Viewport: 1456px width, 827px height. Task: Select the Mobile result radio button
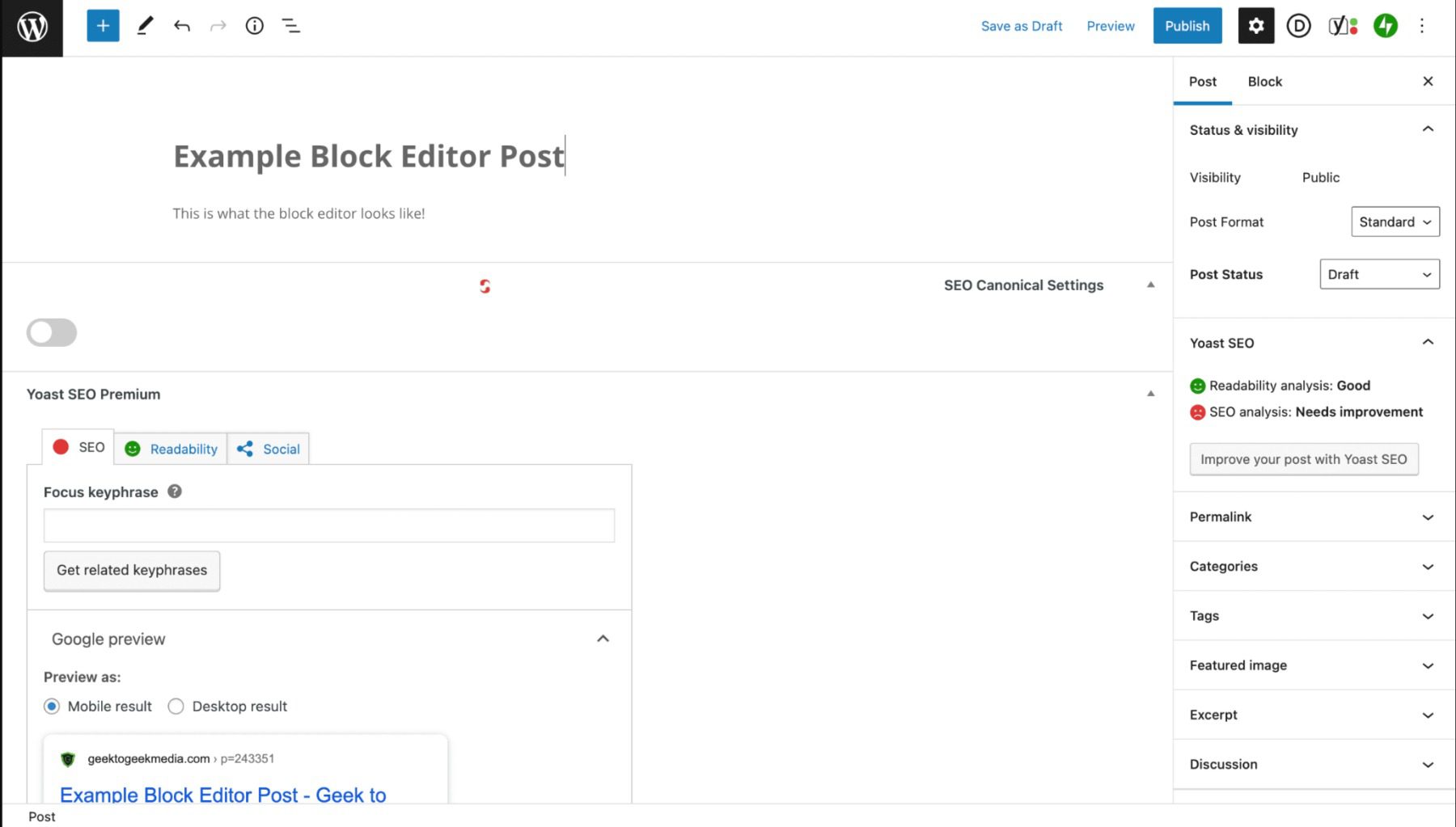52,706
